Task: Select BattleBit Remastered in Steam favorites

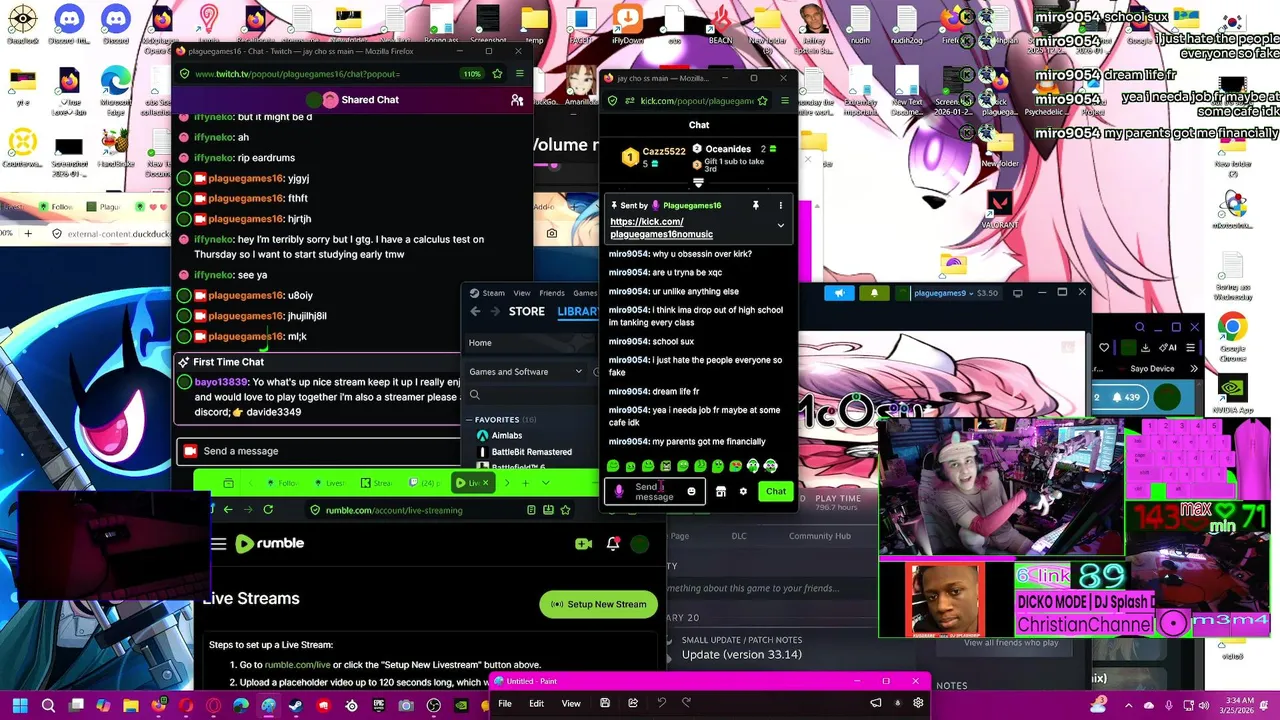Action: point(532,452)
